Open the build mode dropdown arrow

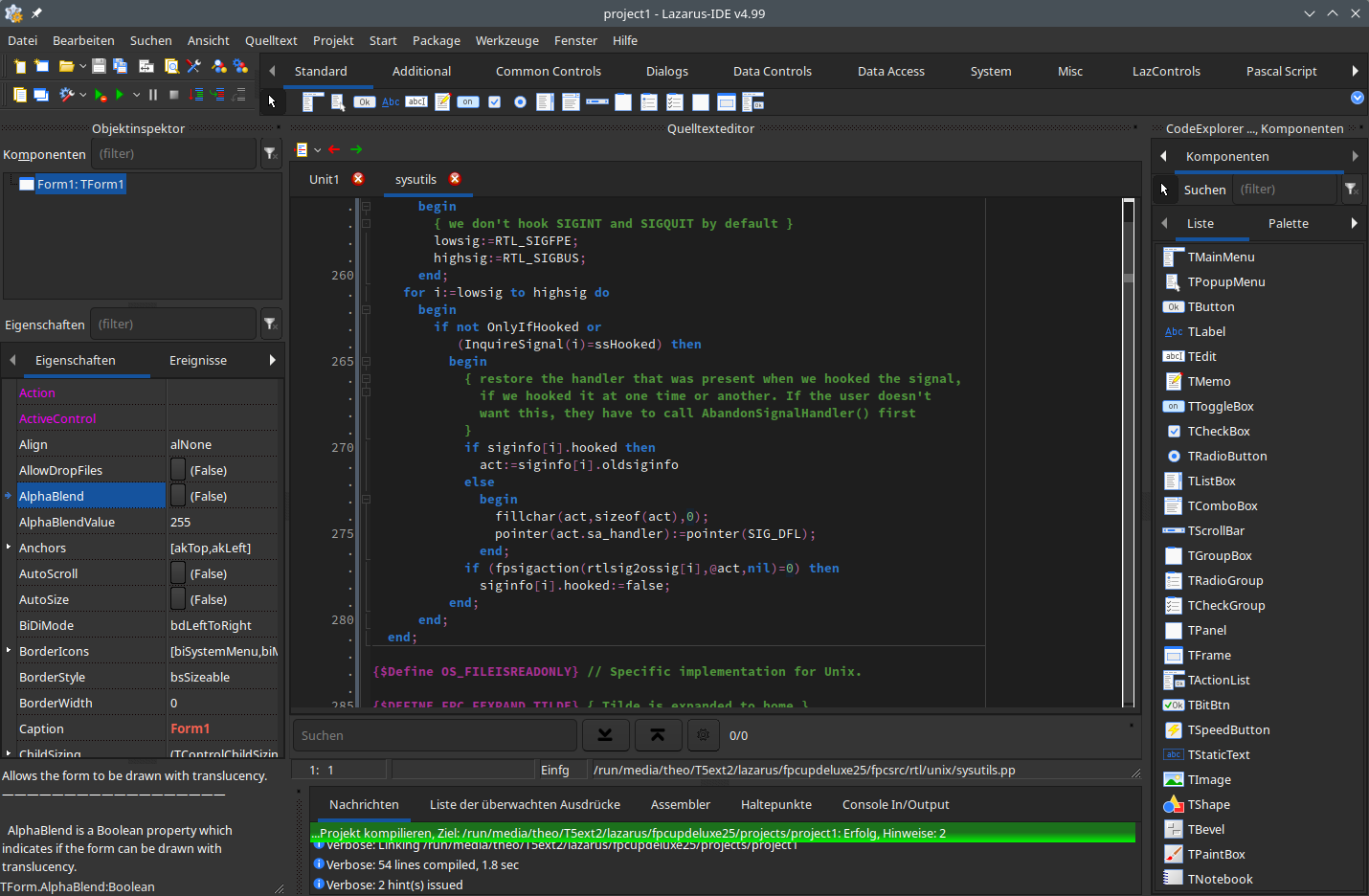pyautogui.click(x=83, y=95)
